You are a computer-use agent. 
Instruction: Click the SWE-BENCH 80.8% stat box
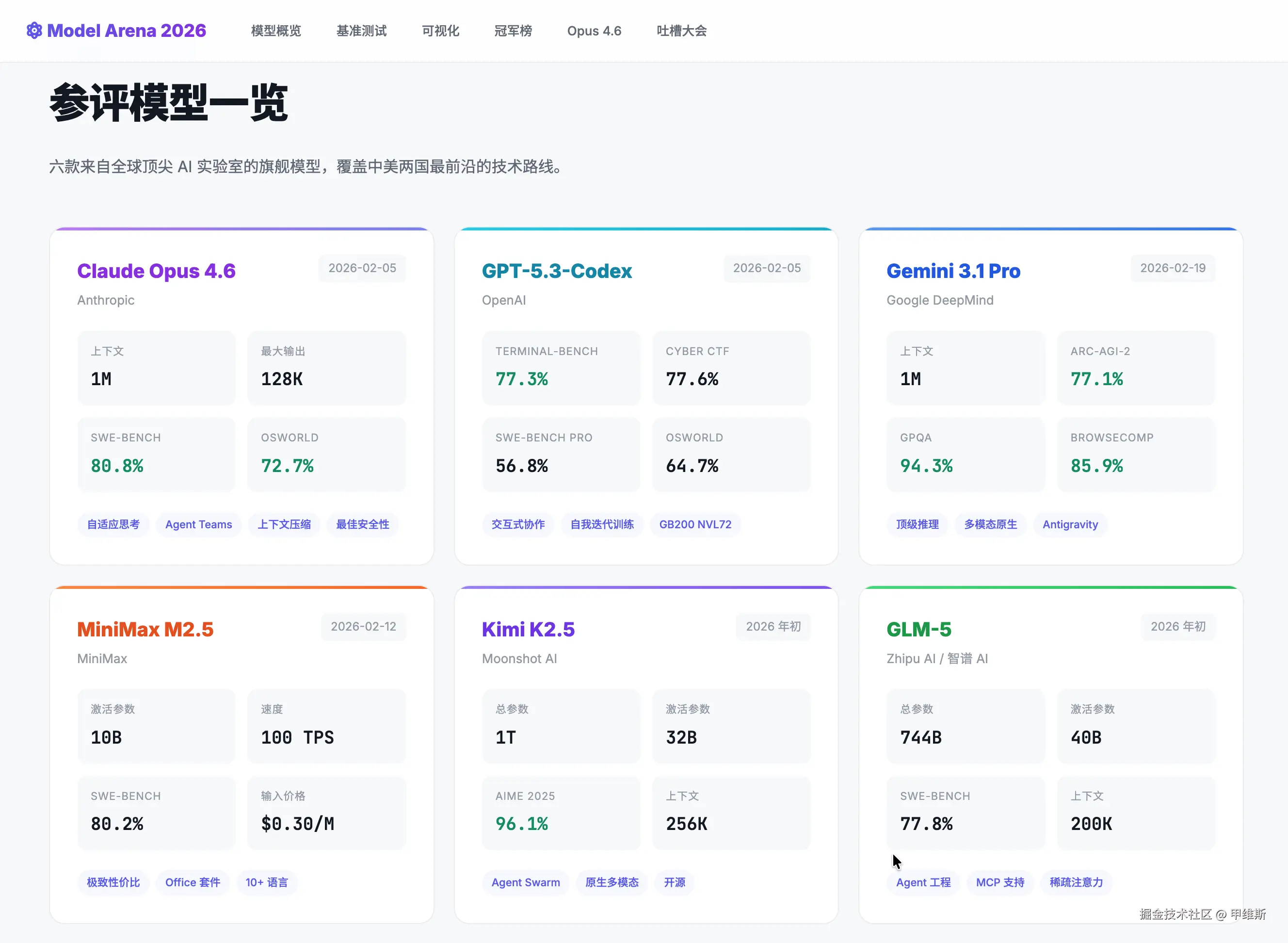pos(156,455)
